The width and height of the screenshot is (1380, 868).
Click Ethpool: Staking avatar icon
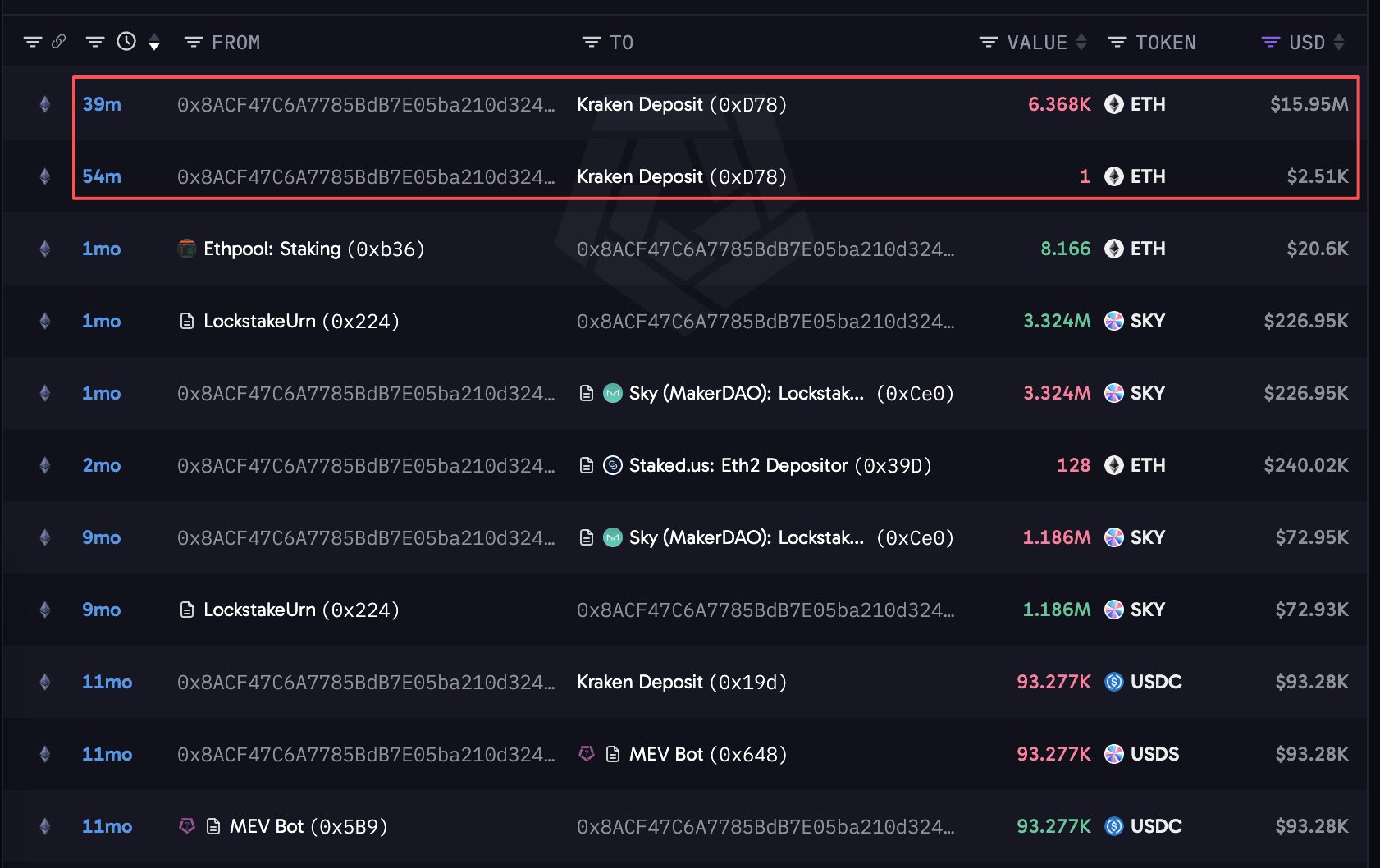[x=187, y=249]
